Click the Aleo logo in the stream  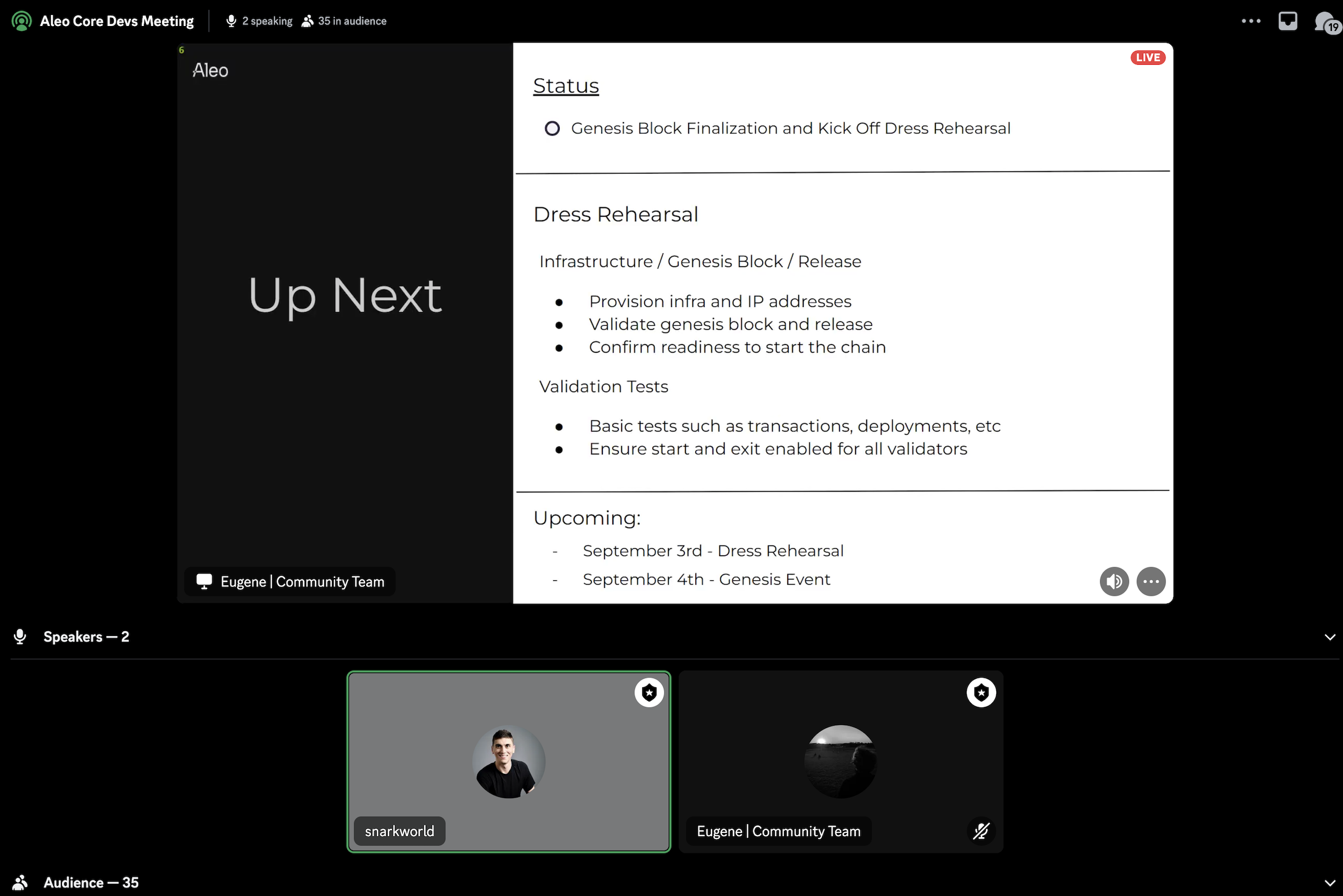coord(210,70)
